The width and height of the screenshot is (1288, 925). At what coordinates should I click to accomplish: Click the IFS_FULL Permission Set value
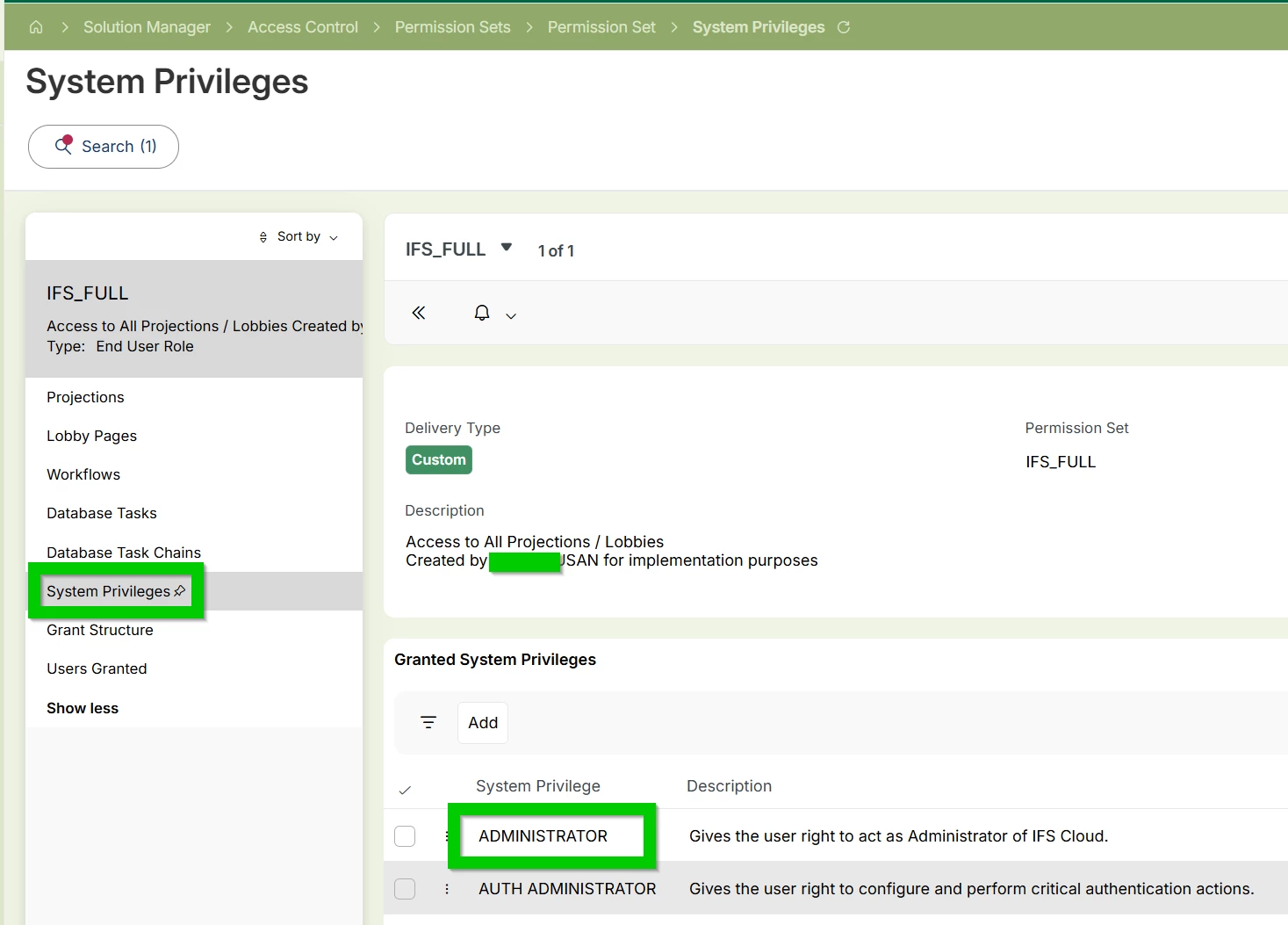pyautogui.click(x=1061, y=462)
